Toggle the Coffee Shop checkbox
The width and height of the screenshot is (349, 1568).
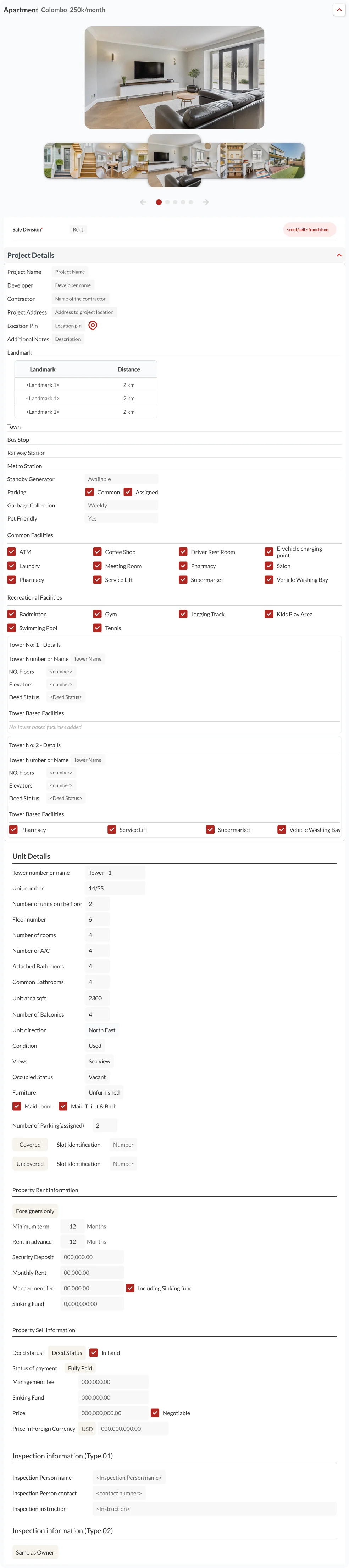tap(98, 551)
